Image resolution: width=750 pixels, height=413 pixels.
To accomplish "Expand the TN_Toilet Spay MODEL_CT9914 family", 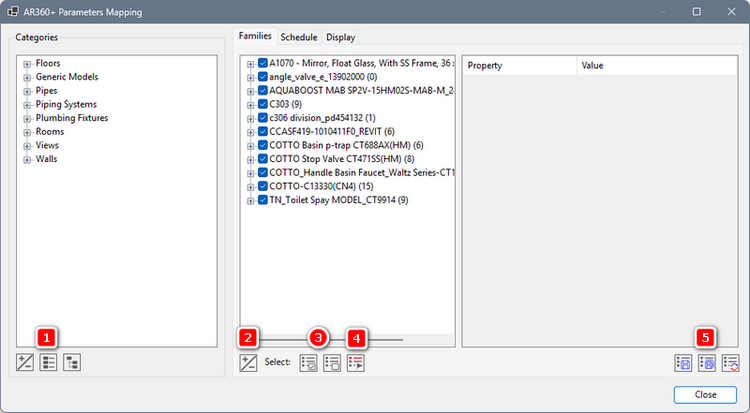I will click(x=249, y=200).
